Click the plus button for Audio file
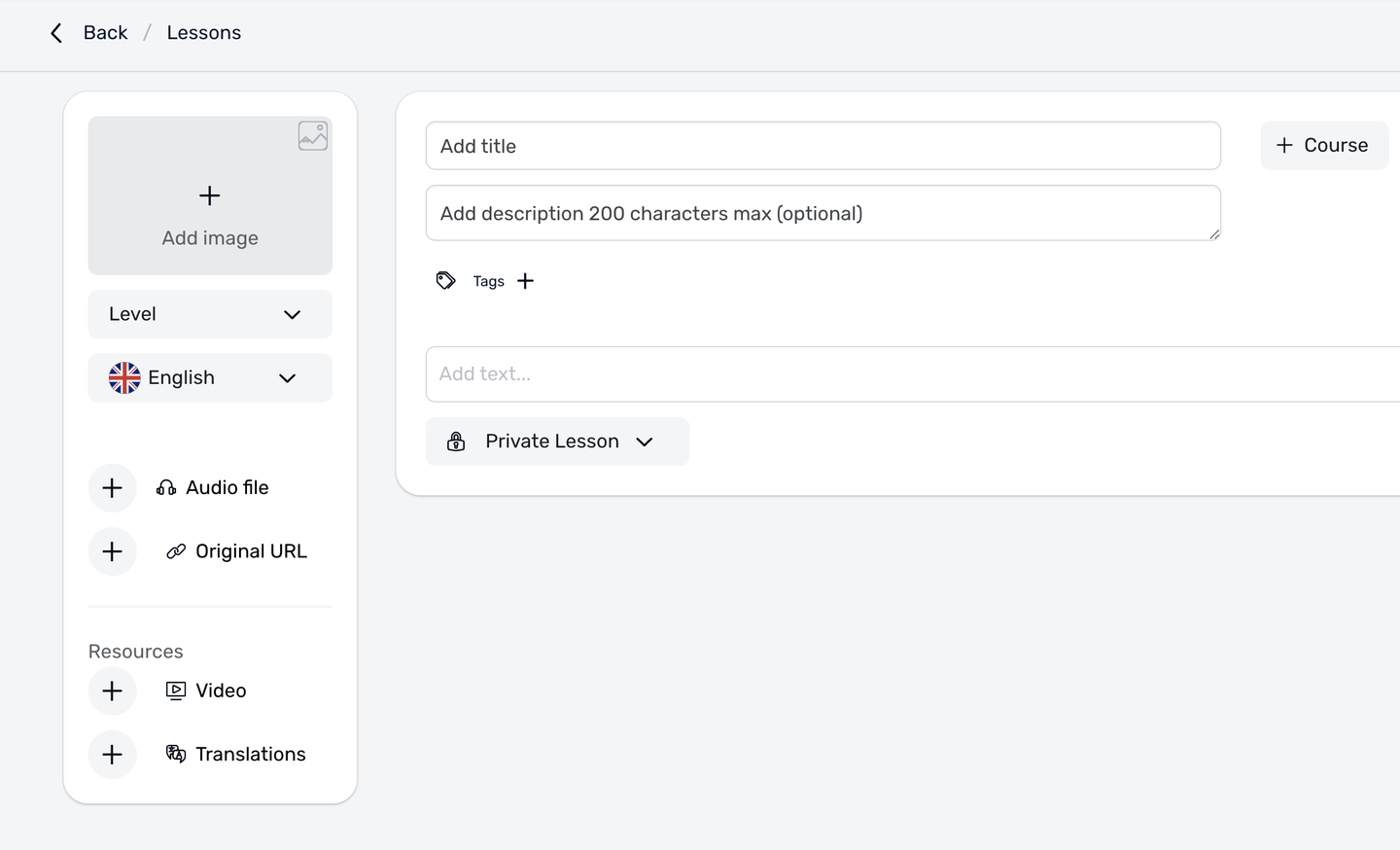 113,488
